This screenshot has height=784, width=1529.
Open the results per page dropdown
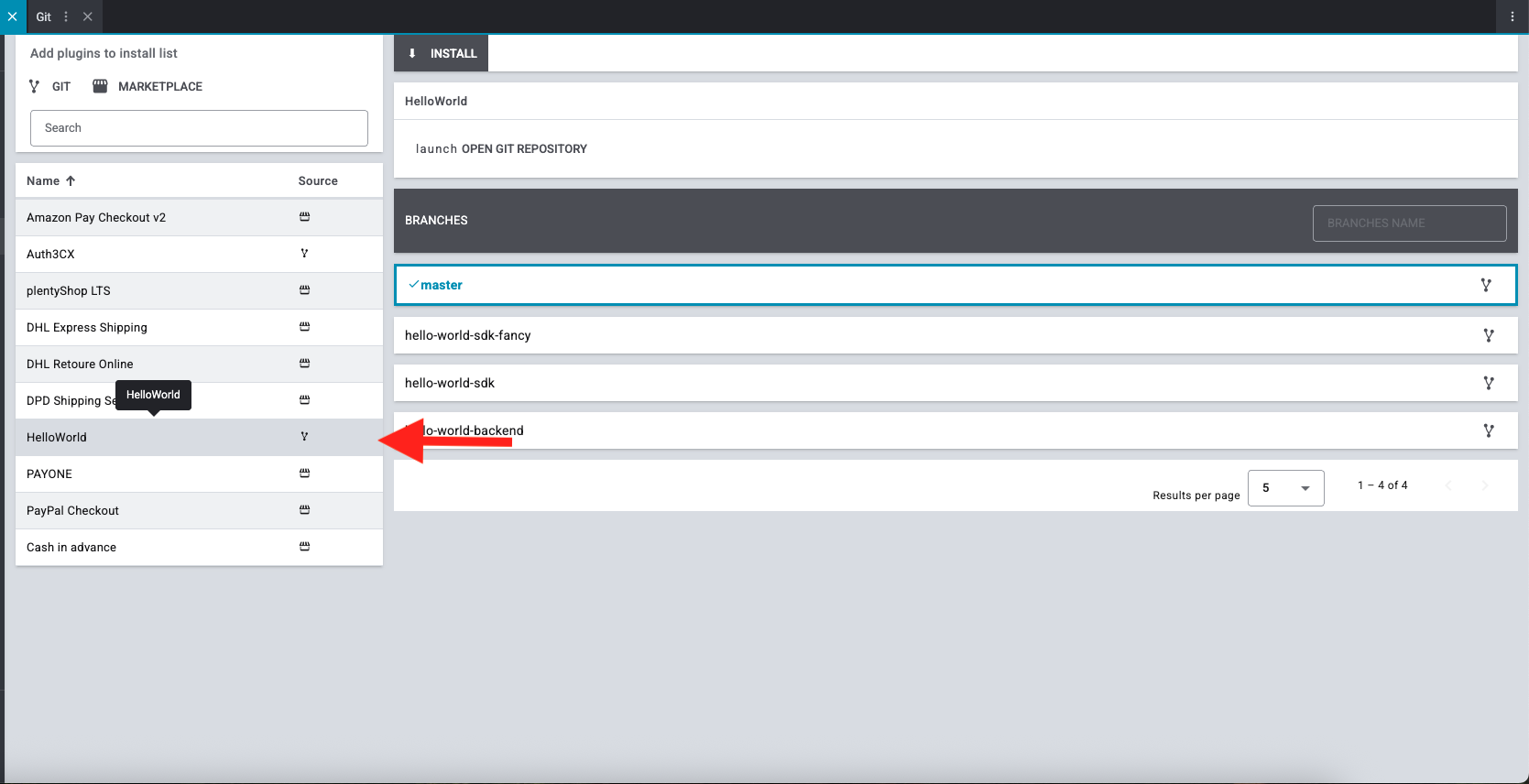click(x=1286, y=488)
